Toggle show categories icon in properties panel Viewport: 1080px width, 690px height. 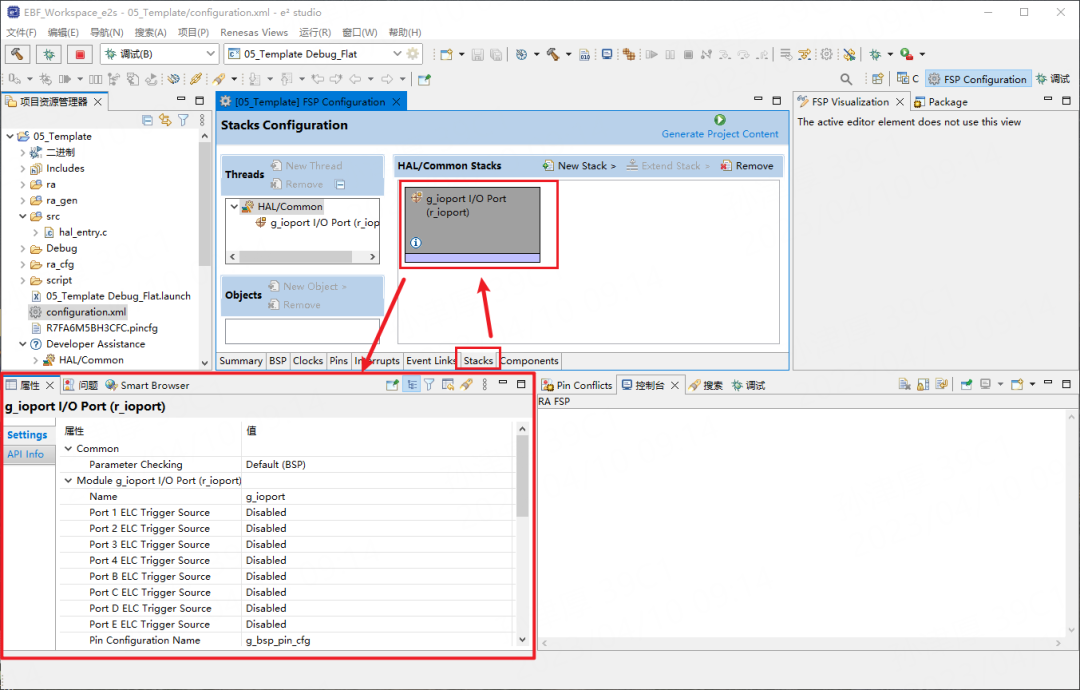(411, 385)
